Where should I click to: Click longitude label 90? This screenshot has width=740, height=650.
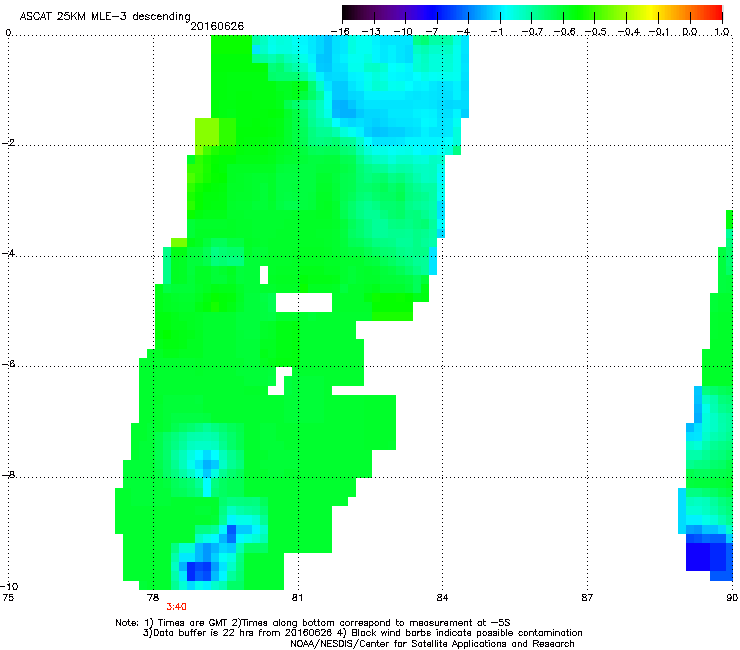click(732, 598)
